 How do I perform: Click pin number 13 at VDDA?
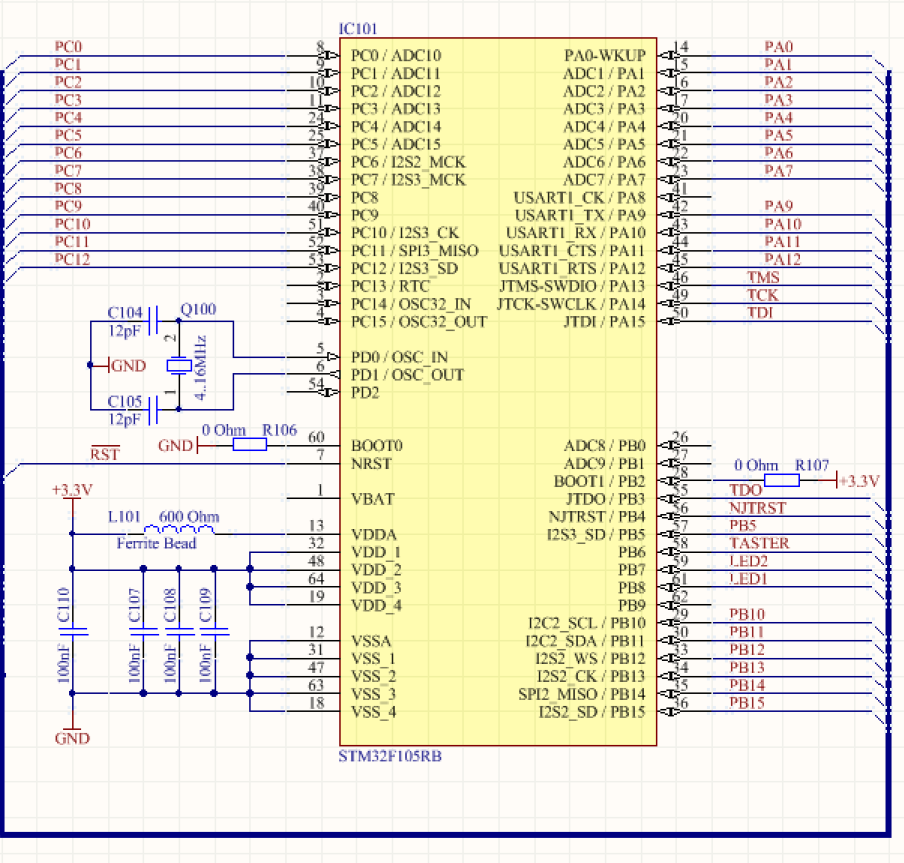(317, 526)
